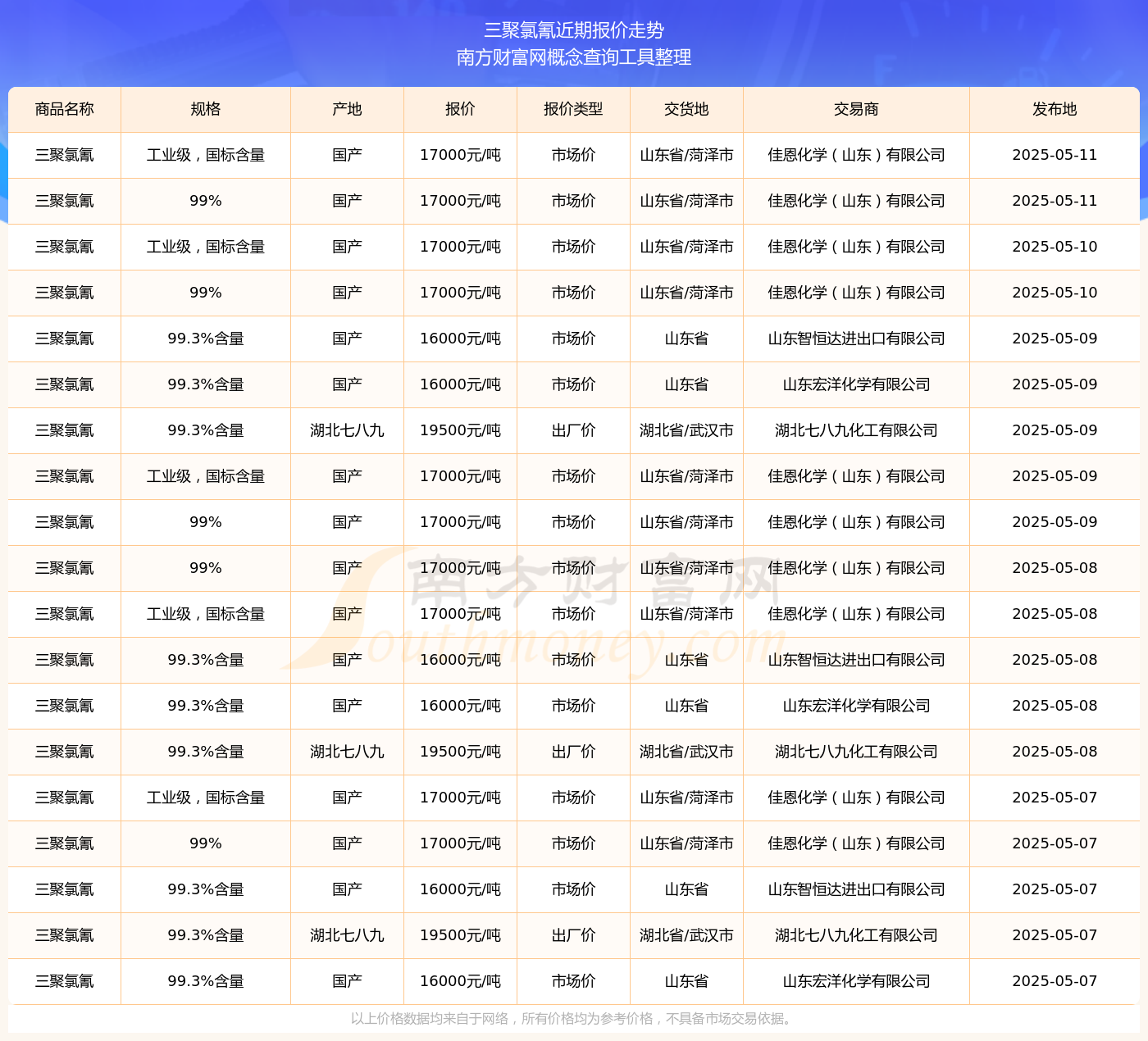
Task: Click 湖北七八九化工有限公司 in the 2025-05-07 row
Action: click(856, 935)
